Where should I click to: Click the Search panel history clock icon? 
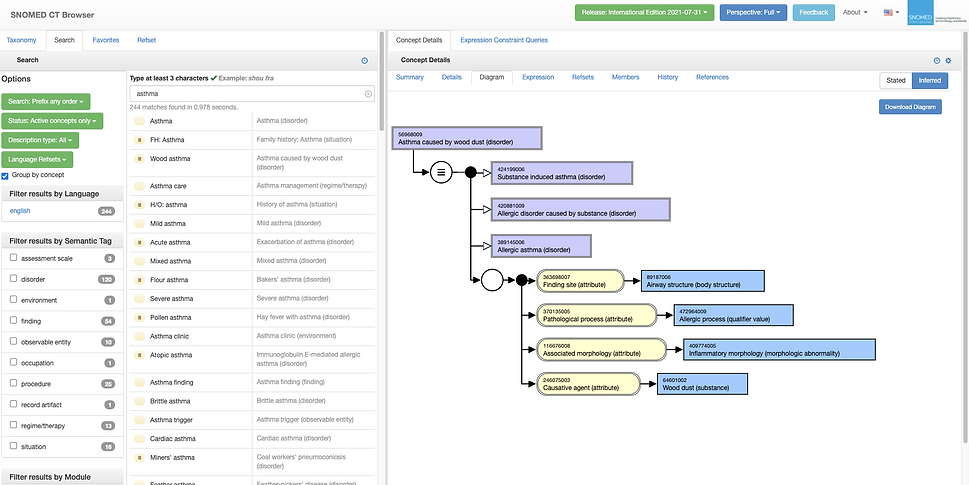364,61
